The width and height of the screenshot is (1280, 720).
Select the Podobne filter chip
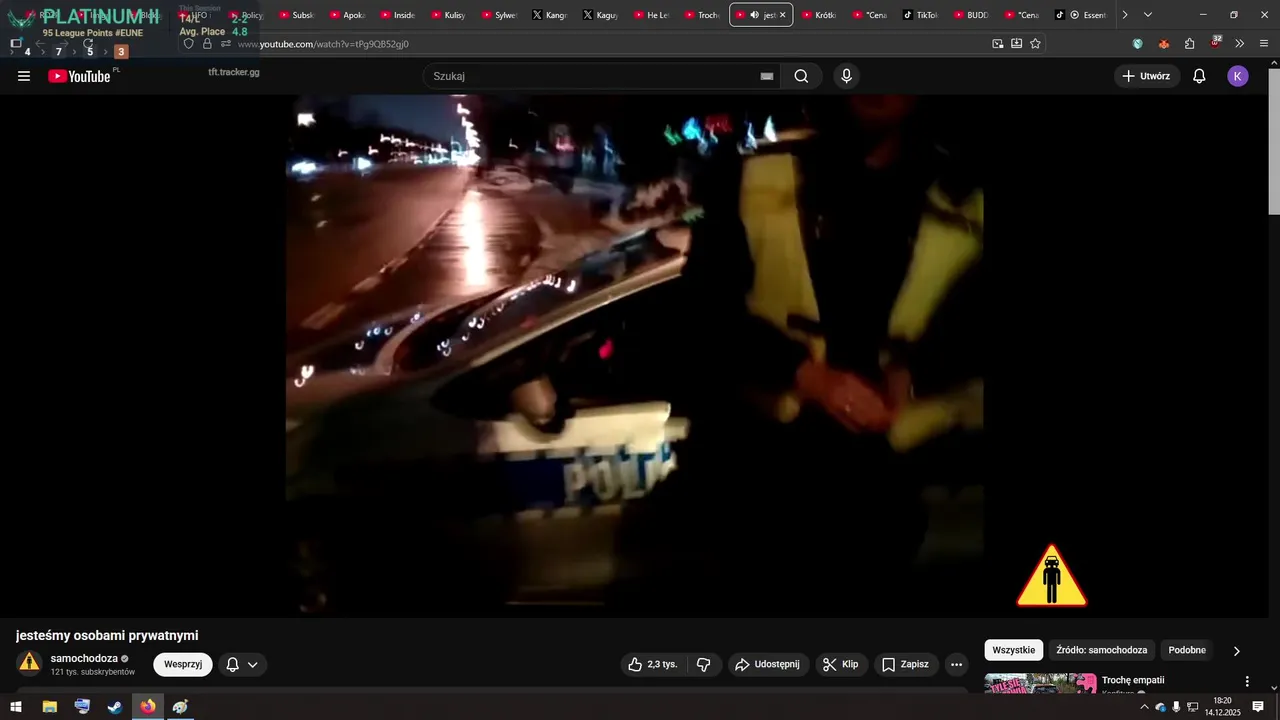pos(1187,650)
